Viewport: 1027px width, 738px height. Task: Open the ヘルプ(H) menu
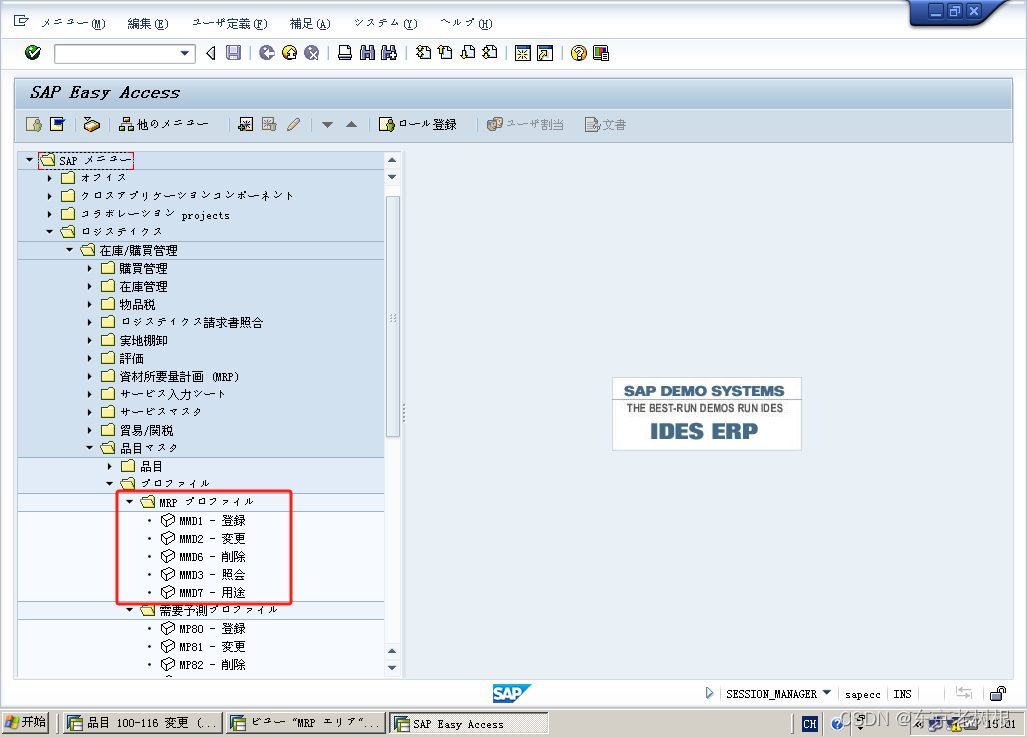466,24
